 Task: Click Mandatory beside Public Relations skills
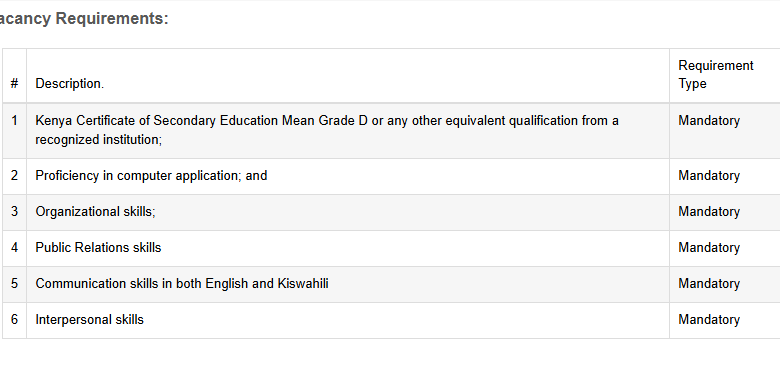coord(709,247)
